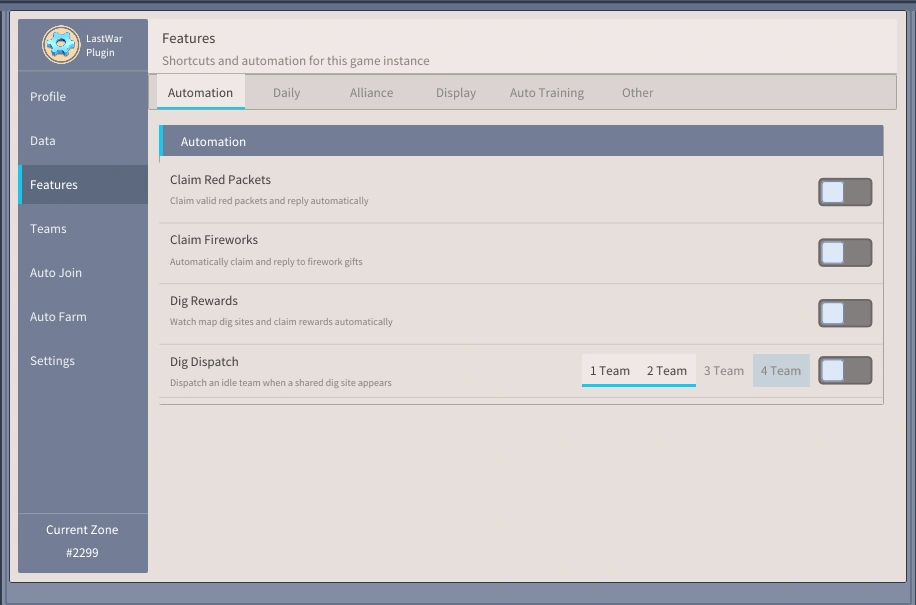Click 'Dispatch an idle team' description
Viewport: 916px width, 605px height.
[280, 383]
